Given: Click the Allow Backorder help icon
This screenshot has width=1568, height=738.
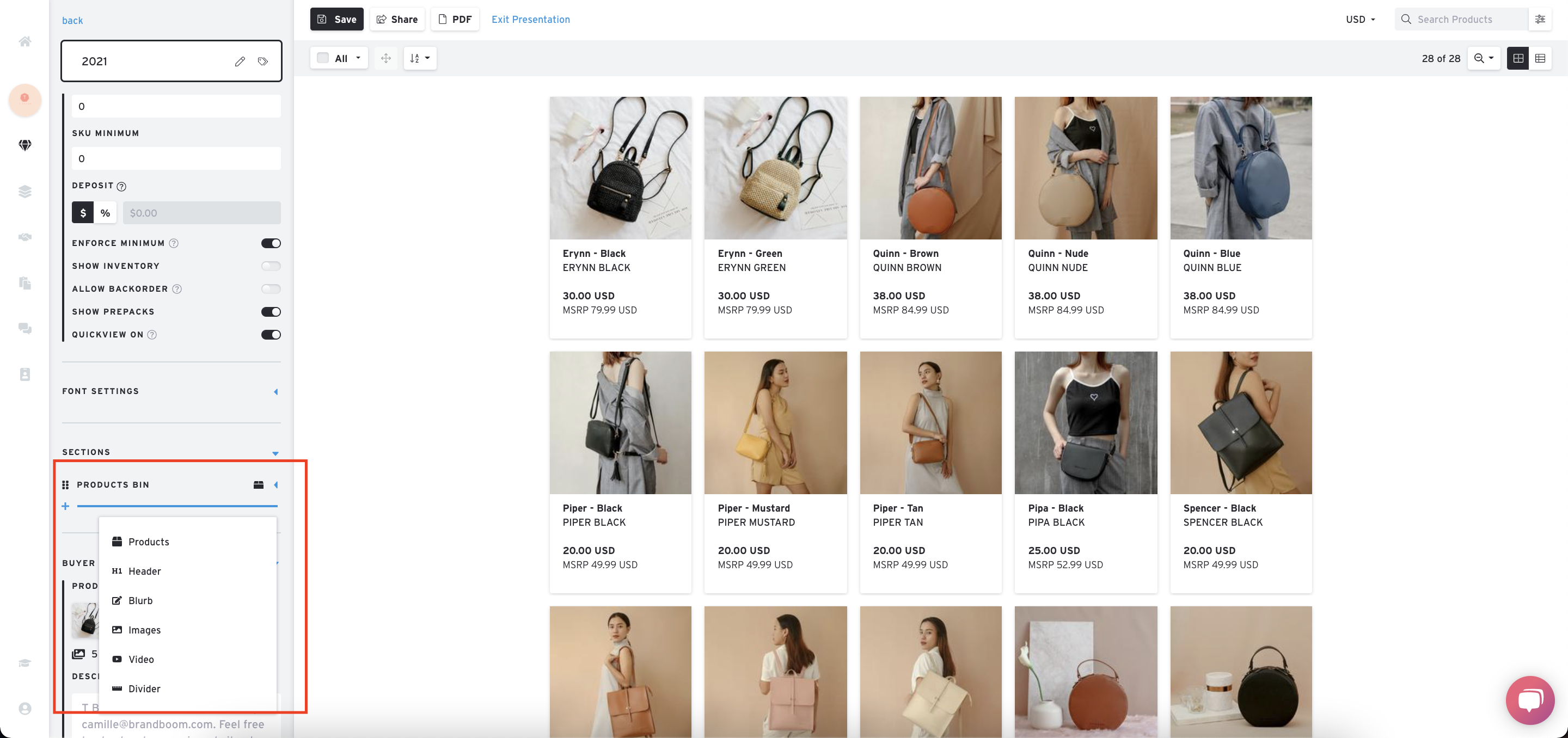Looking at the screenshot, I should click(176, 289).
